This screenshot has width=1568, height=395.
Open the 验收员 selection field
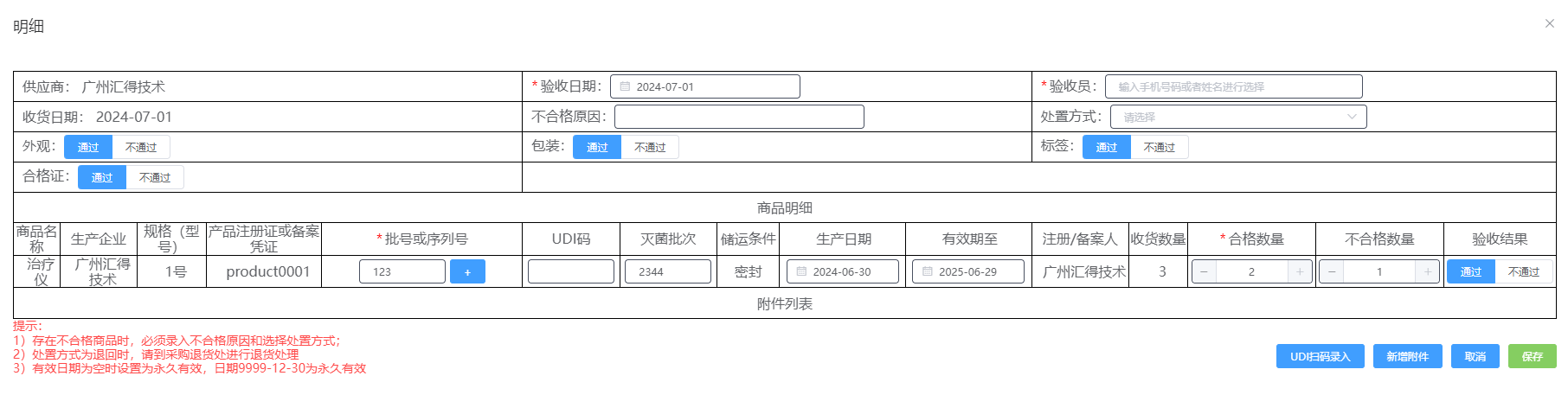point(1233,86)
